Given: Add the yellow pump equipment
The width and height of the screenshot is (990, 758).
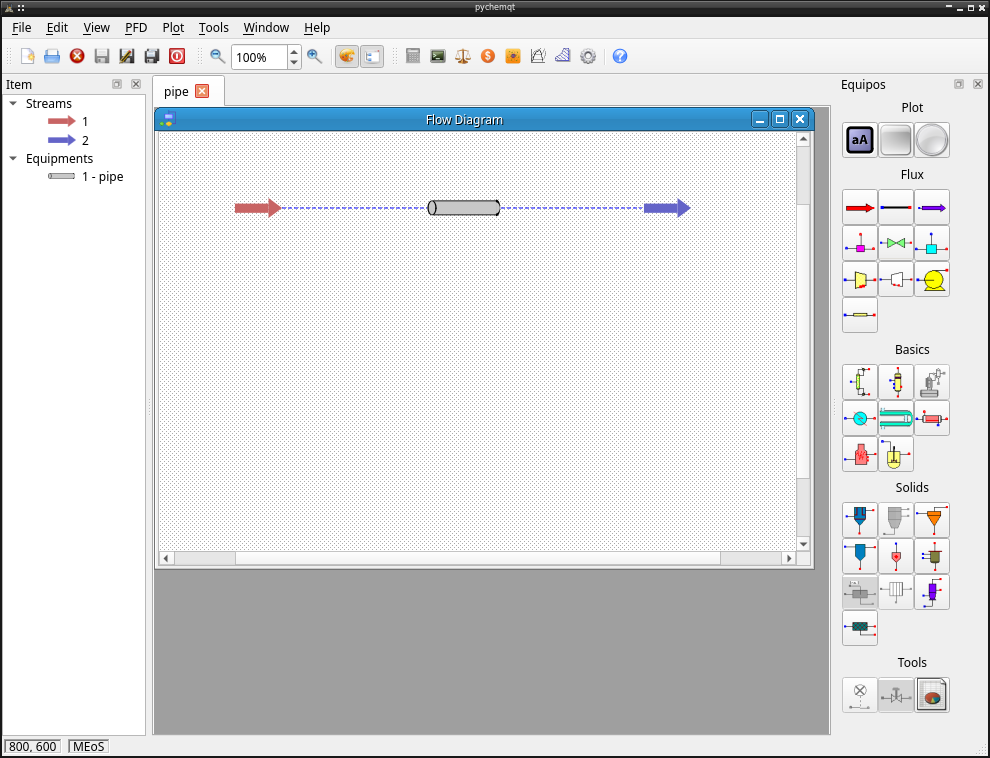Looking at the screenshot, I should pos(931,279).
